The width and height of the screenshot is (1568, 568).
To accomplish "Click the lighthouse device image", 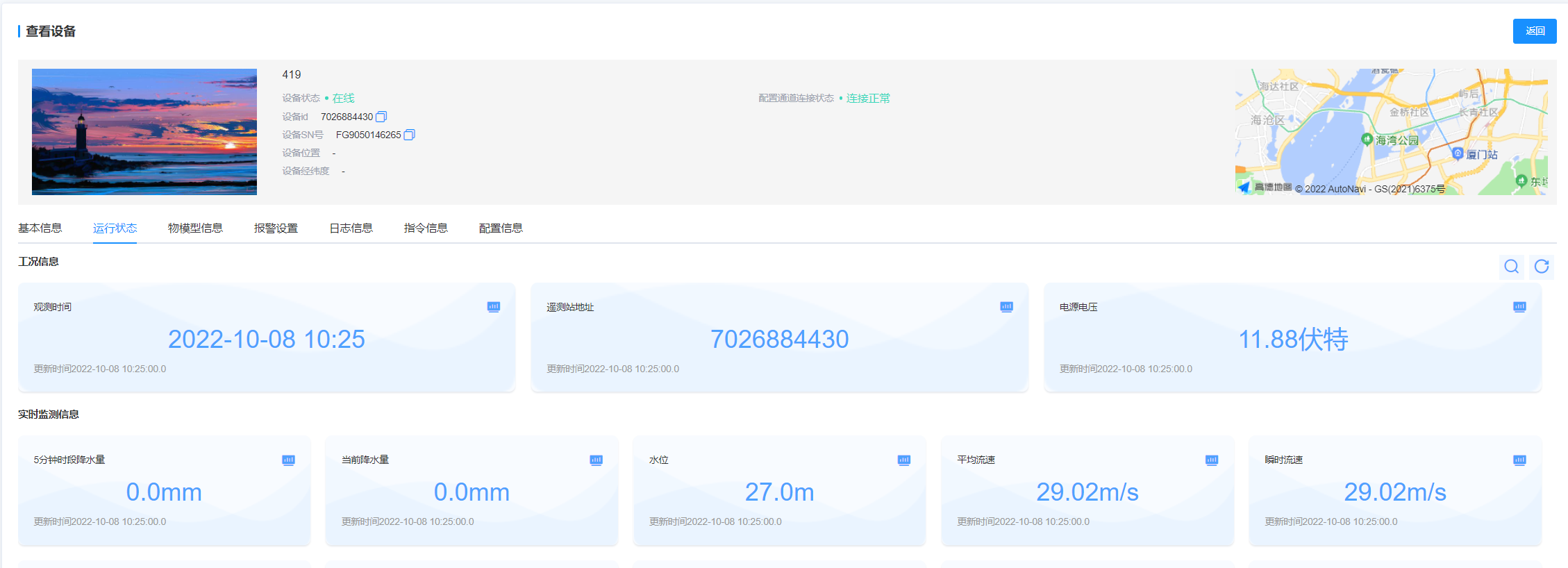I will pyautogui.click(x=144, y=132).
